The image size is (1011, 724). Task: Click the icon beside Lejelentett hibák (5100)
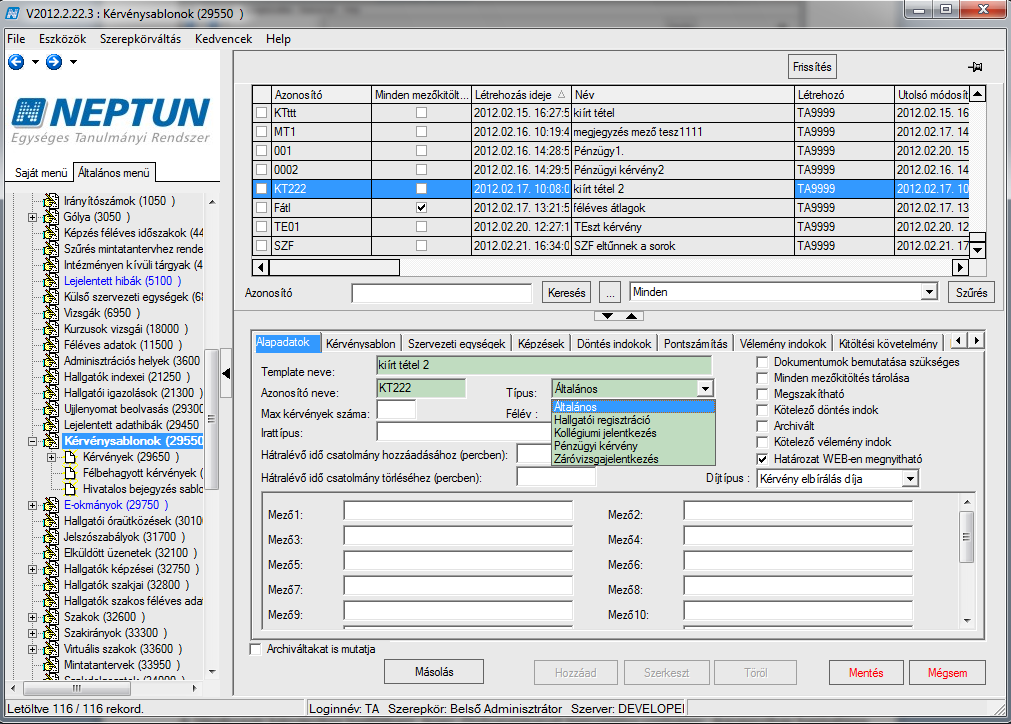tap(51, 281)
